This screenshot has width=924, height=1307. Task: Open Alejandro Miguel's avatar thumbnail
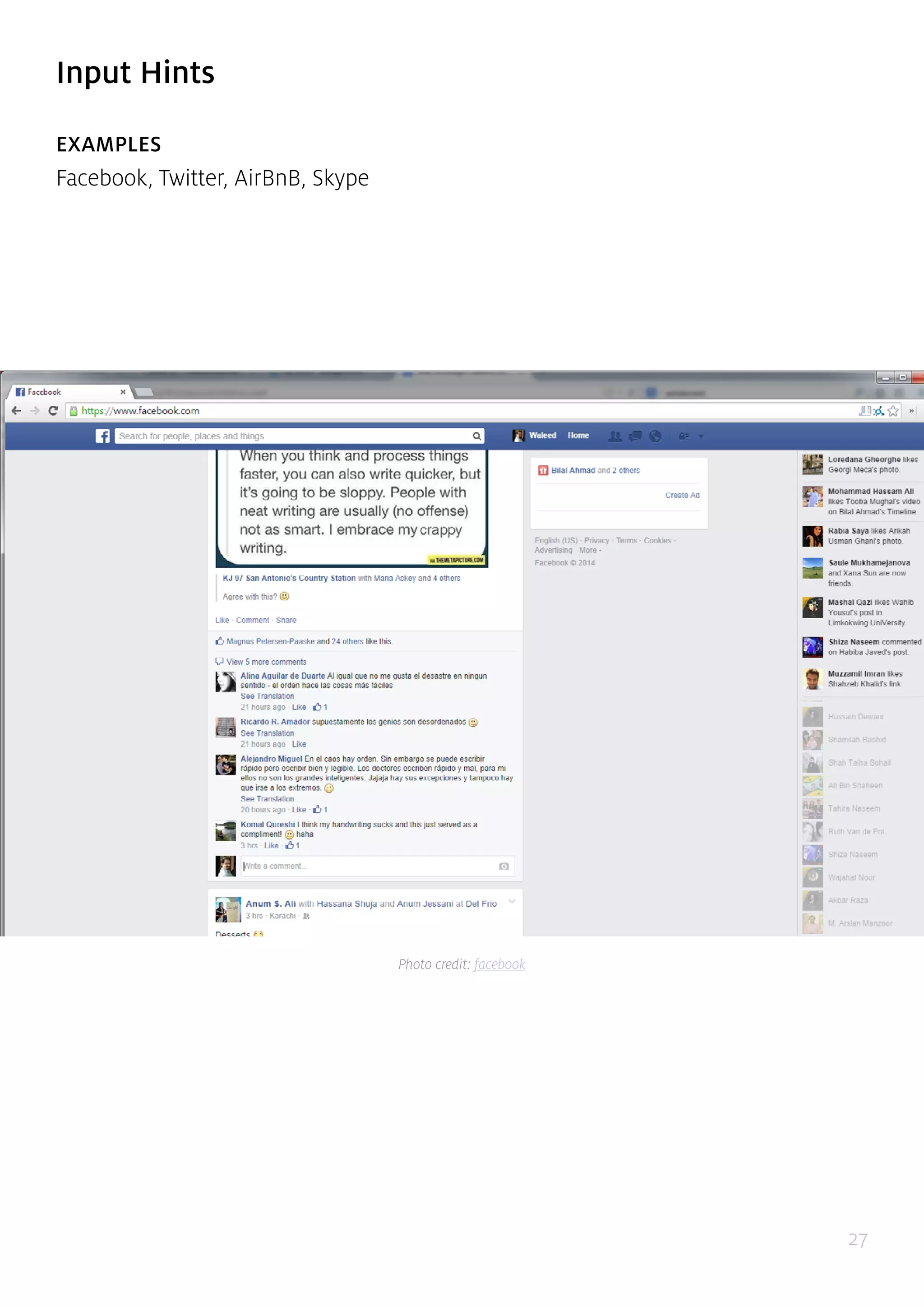pyautogui.click(x=225, y=765)
